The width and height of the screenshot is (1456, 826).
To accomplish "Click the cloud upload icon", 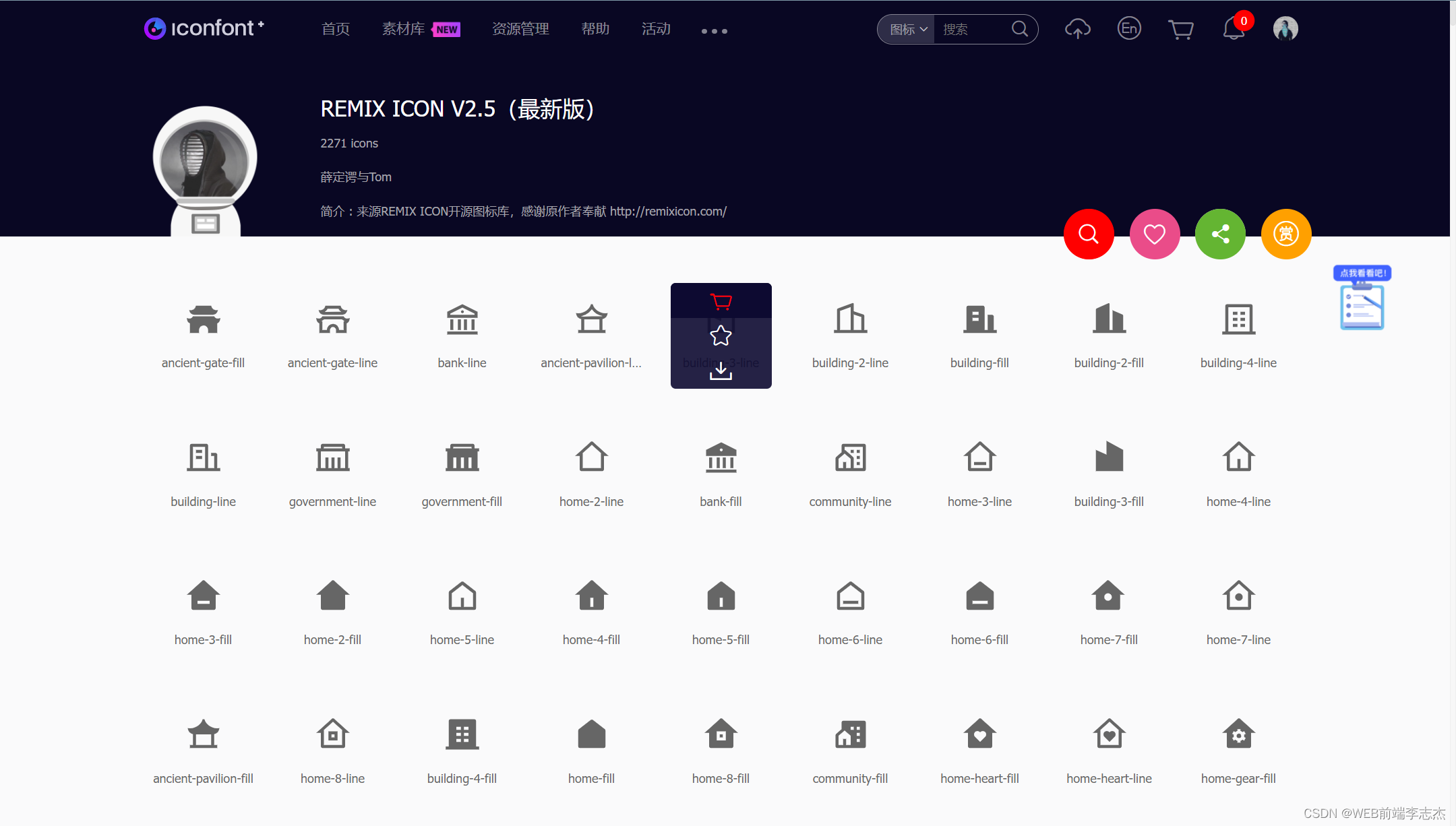I will tap(1077, 29).
